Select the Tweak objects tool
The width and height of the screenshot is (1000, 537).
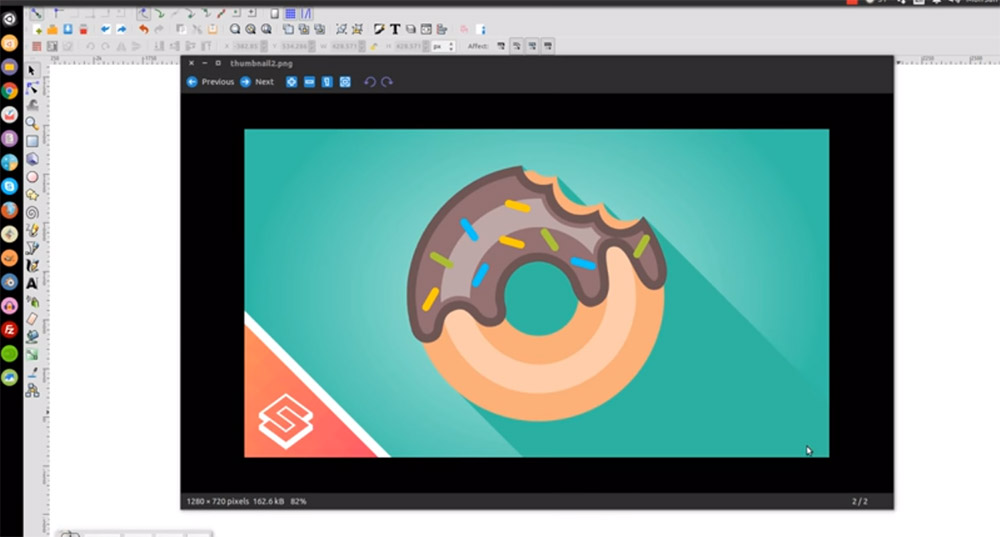(x=32, y=105)
